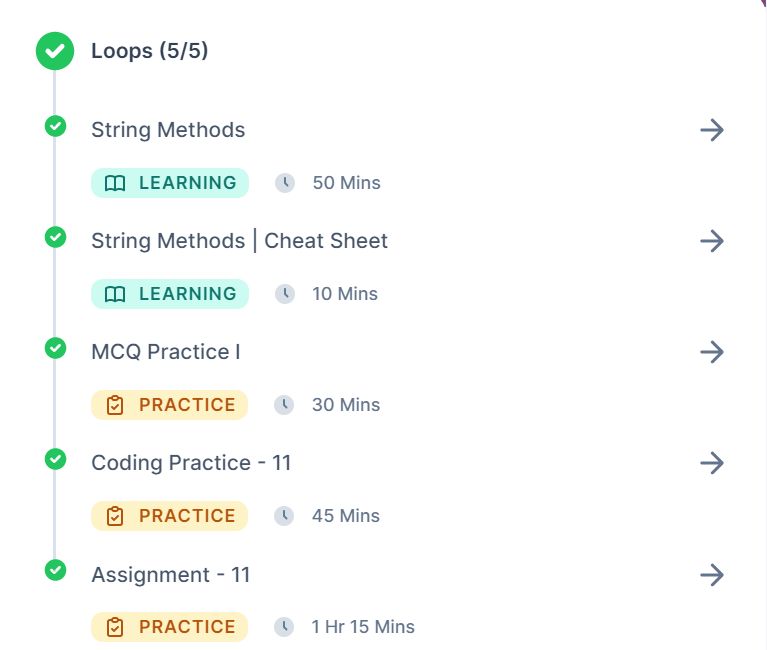Open the Coding Practice - 11 title

(x=191, y=463)
